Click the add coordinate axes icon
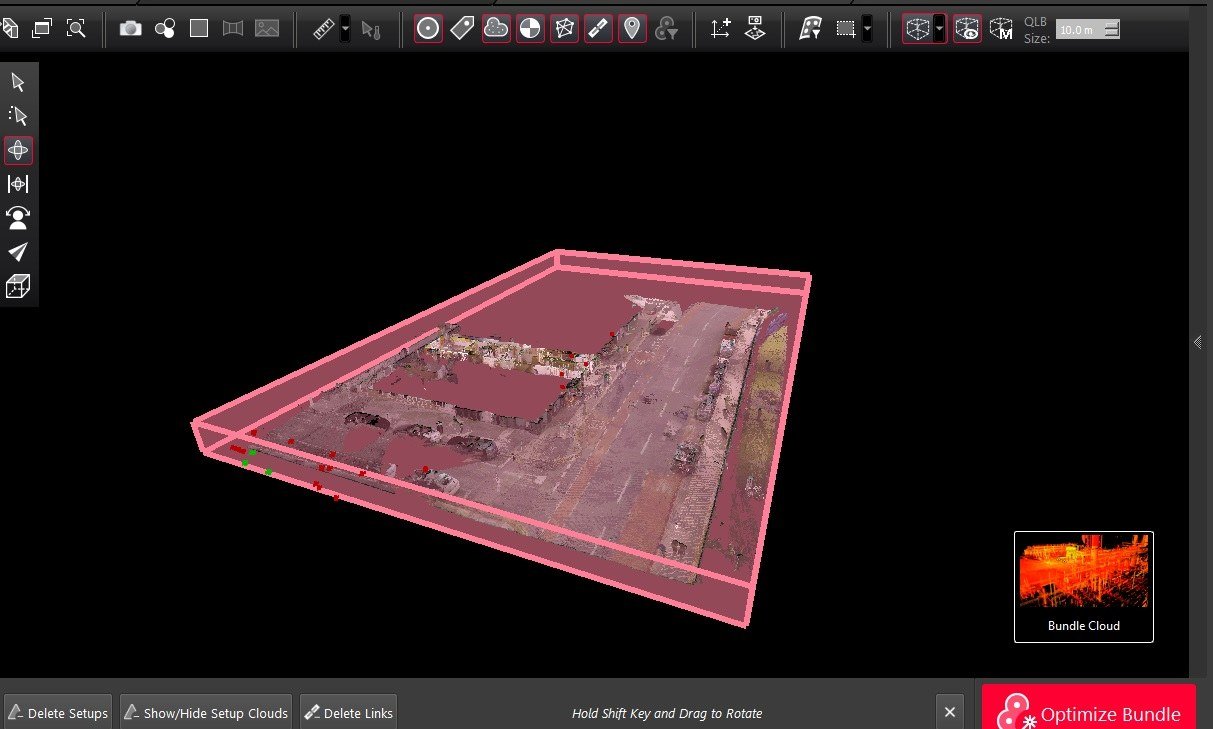1213x729 pixels. (x=721, y=29)
